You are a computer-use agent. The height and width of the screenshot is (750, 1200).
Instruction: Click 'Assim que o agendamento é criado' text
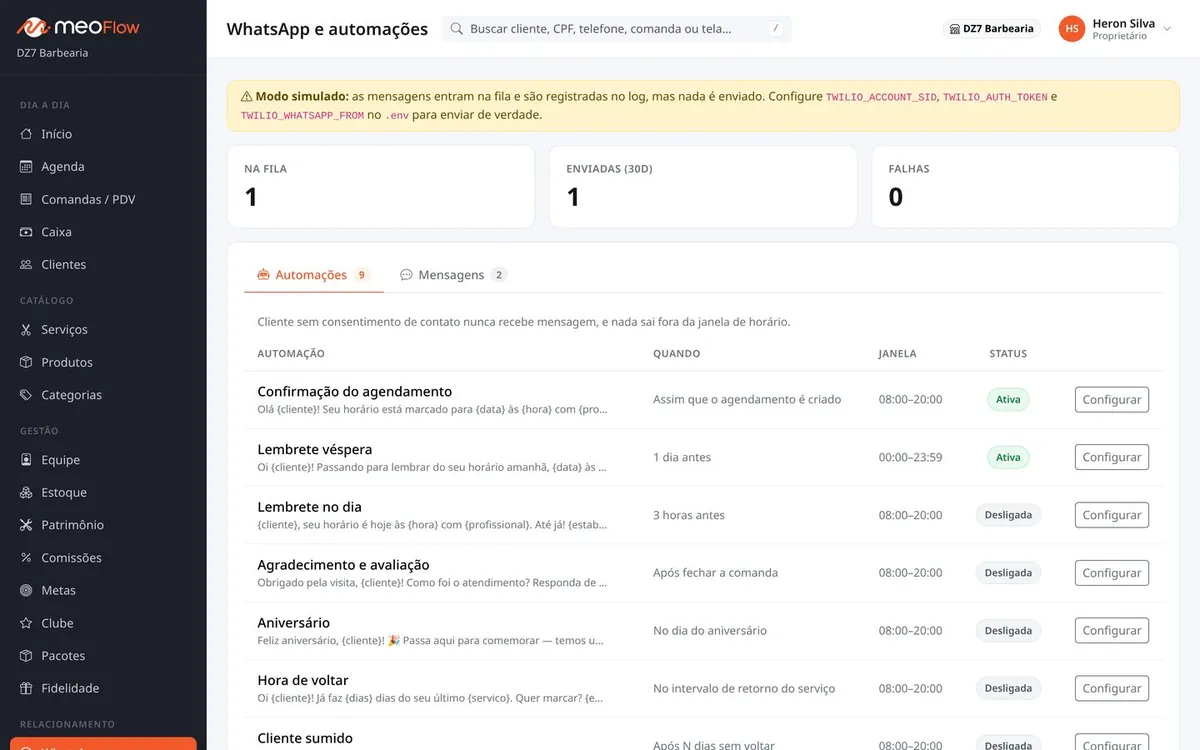747,400
